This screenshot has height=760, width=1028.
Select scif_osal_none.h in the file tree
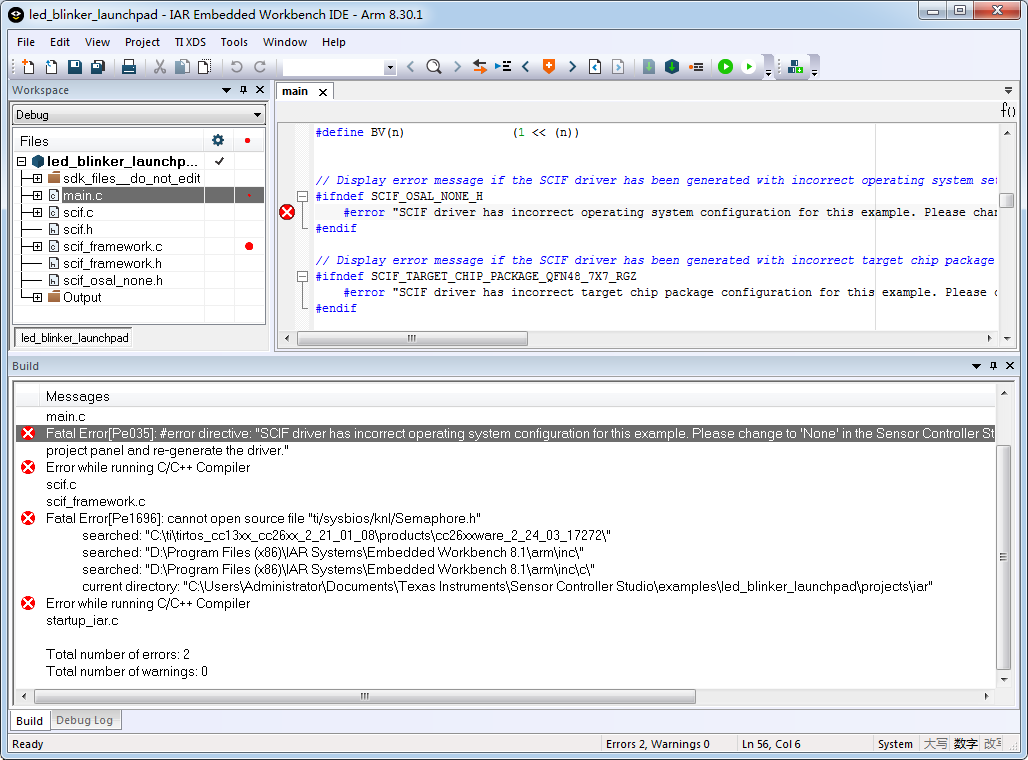click(x=113, y=281)
